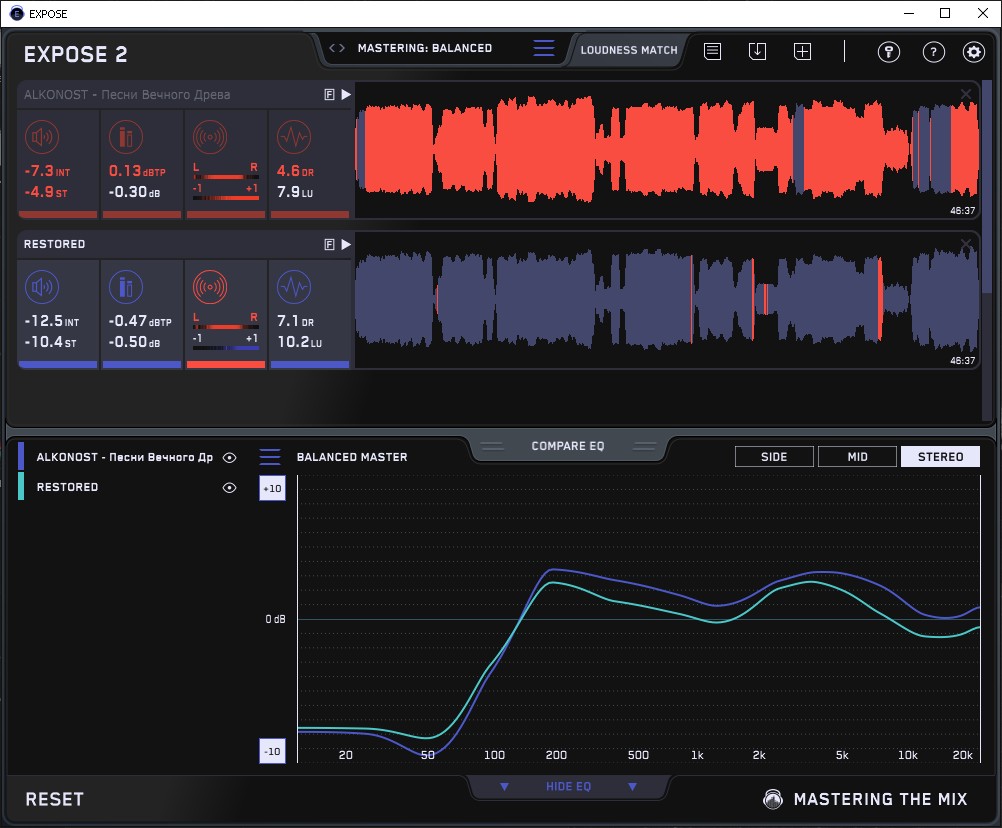Open the settings gear icon
Screen dimensions: 1002x828
pyautogui.click(x=973, y=52)
